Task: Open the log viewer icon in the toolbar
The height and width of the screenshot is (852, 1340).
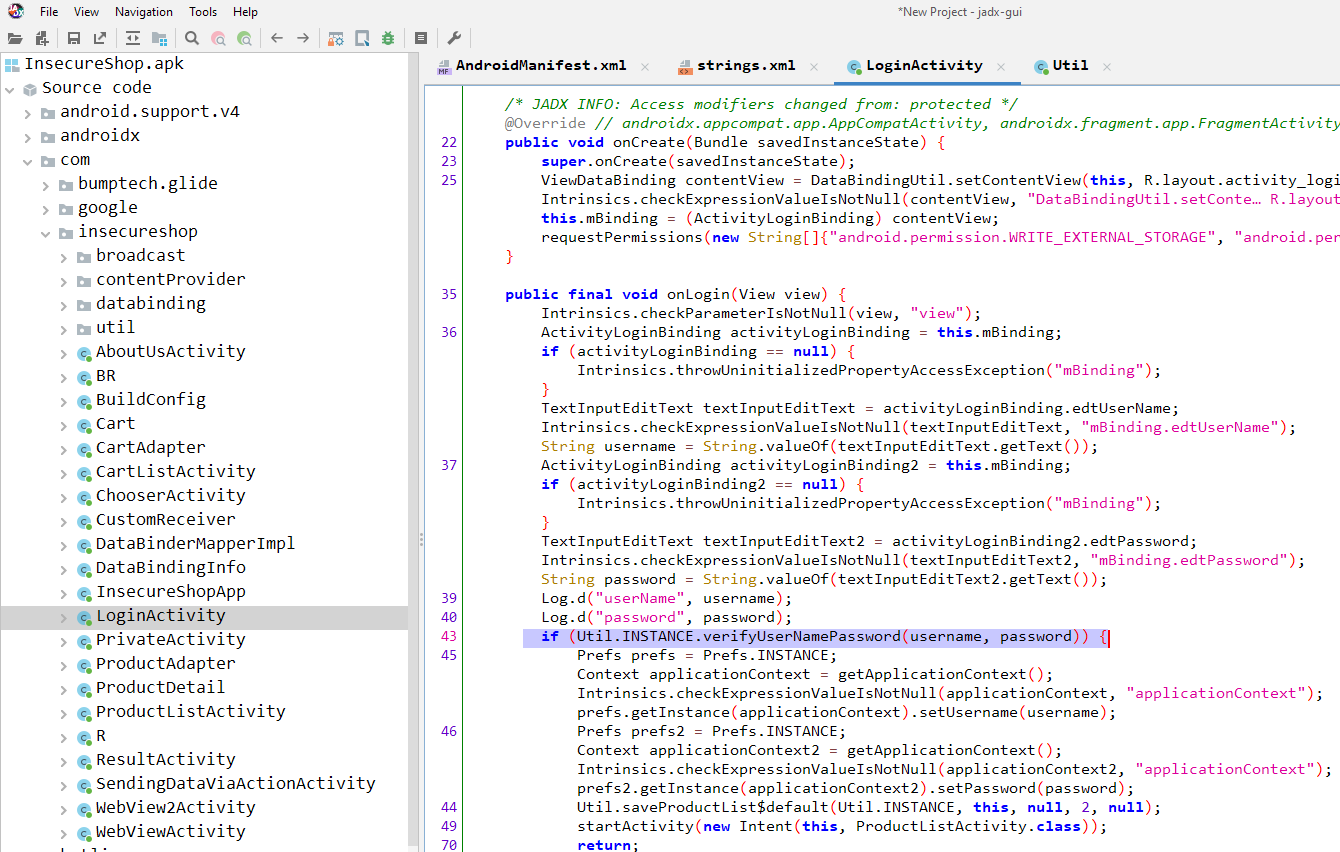Action: pos(420,38)
